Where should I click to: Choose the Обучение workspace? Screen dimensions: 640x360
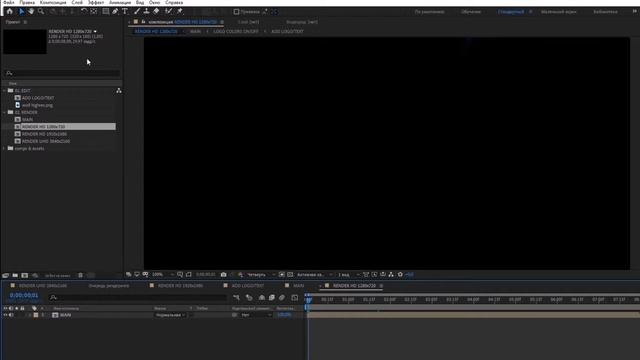471,12
